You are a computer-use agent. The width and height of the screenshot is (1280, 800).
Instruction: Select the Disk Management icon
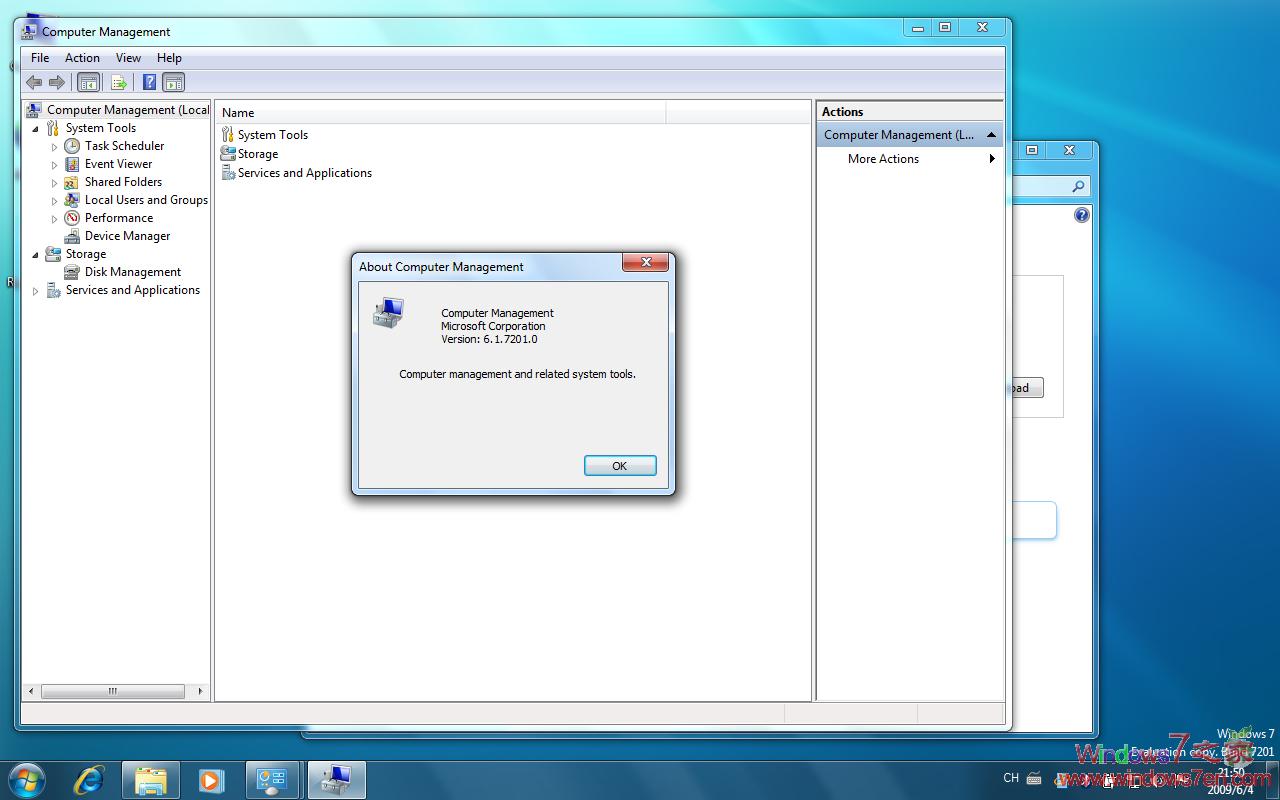pos(72,272)
